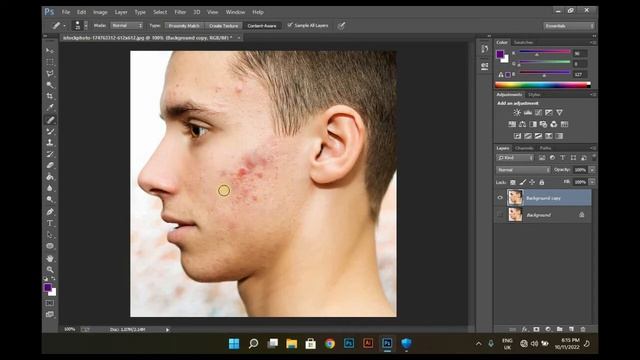640x360 pixels.
Task: Select the Zoom tool in toolbox
Action: click(x=50, y=270)
